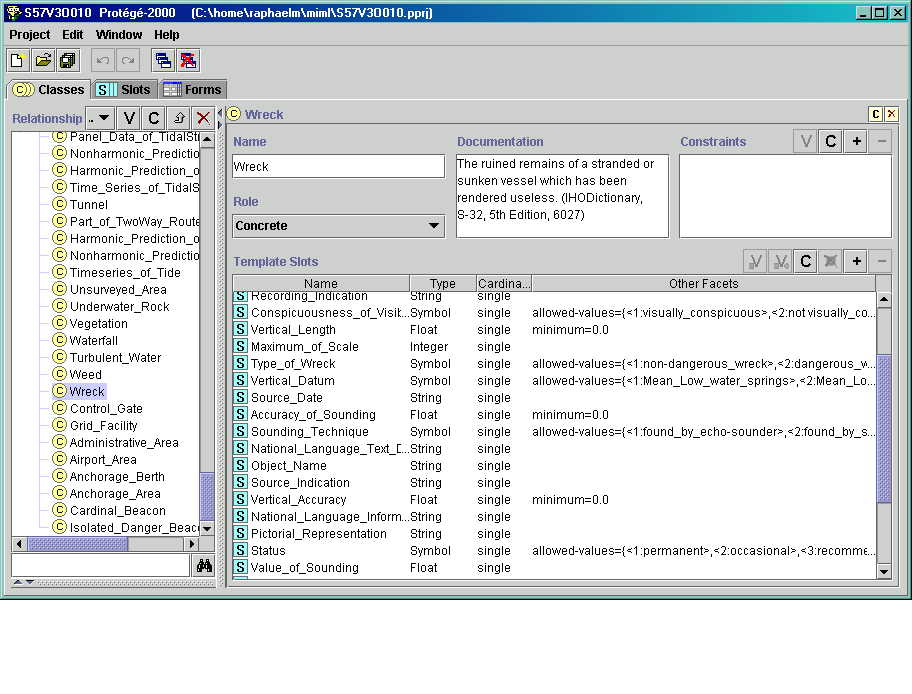Click the V view class button in Relationship bar
Screen dimensions: 912x694
tap(129, 118)
